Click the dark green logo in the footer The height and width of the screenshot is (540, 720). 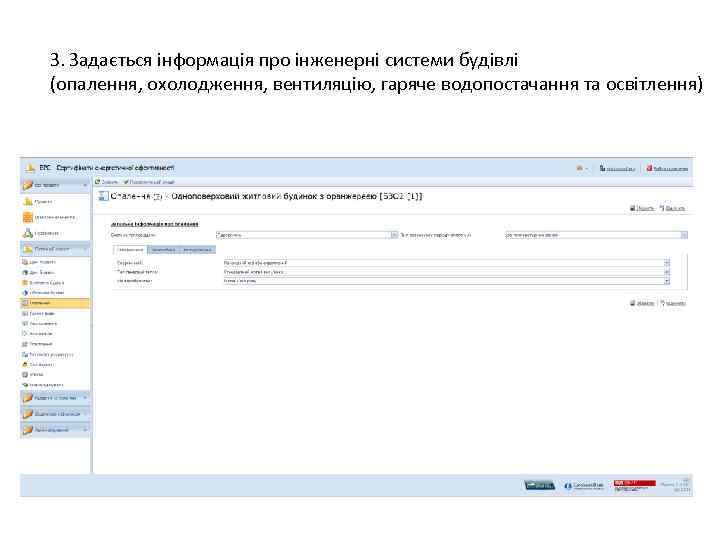[x=540, y=485]
